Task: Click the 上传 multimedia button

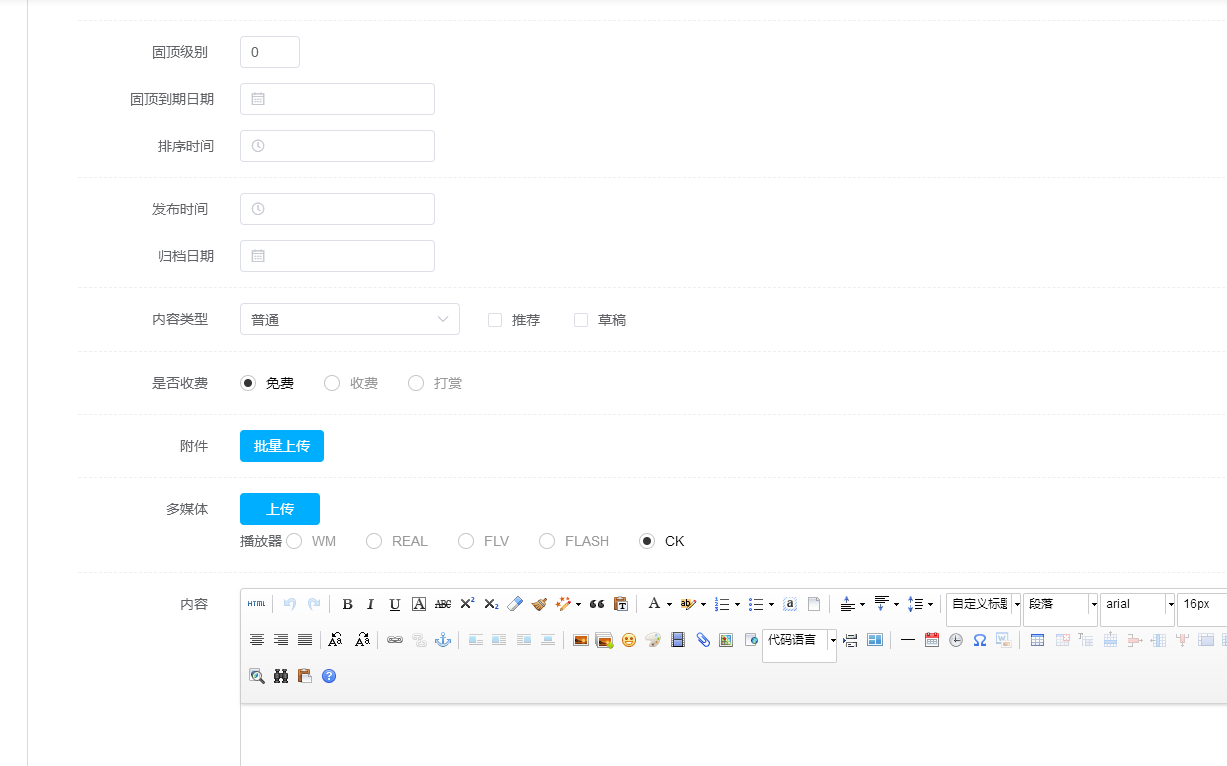Action: tap(280, 509)
